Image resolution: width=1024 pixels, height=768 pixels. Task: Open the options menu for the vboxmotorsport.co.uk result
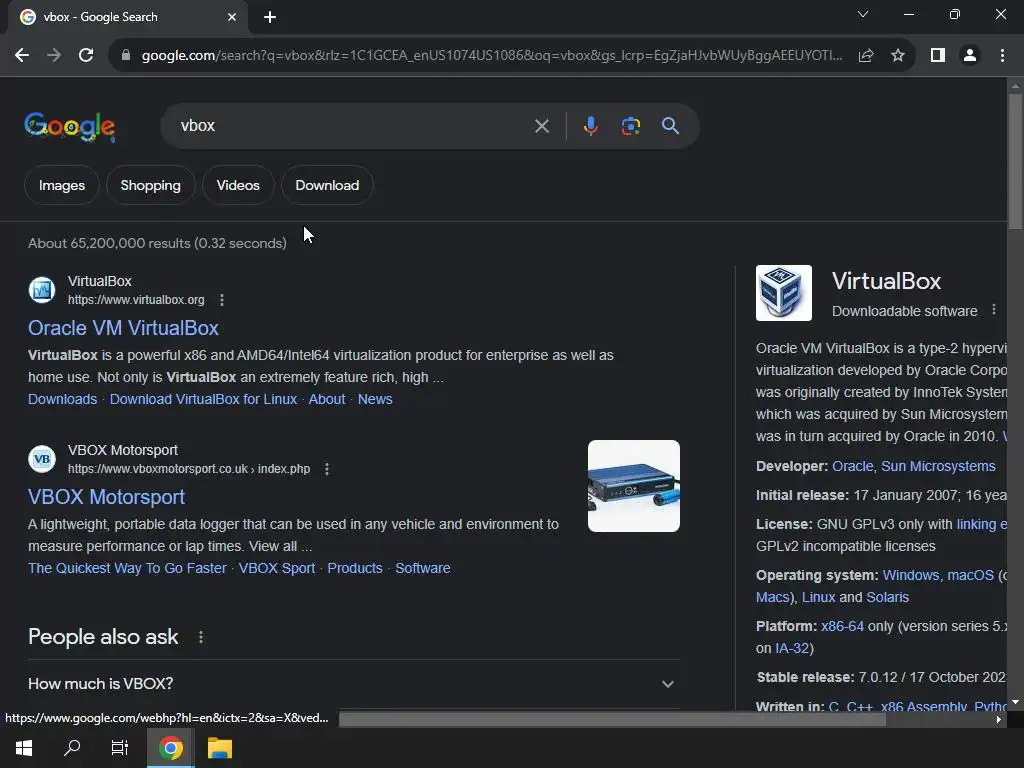(327, 469)
